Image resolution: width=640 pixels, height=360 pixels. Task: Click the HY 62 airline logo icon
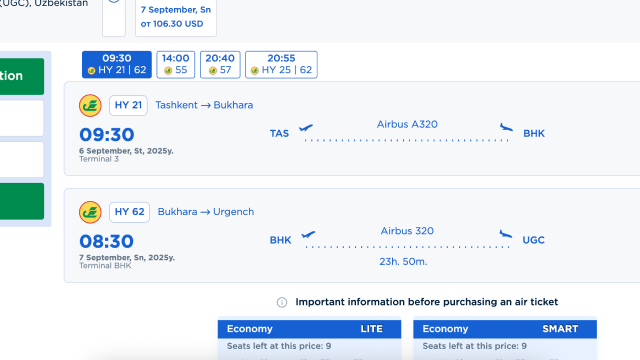pyautogui.click(x=90, y=212)
